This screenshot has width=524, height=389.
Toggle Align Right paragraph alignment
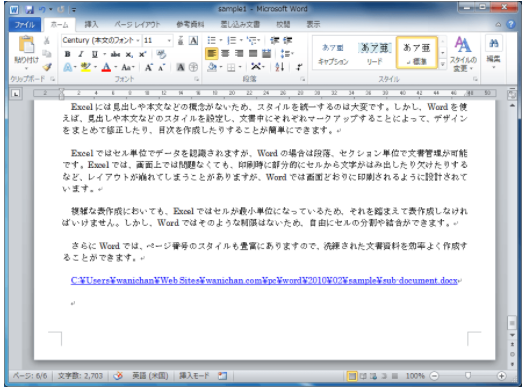coord(239,53)
